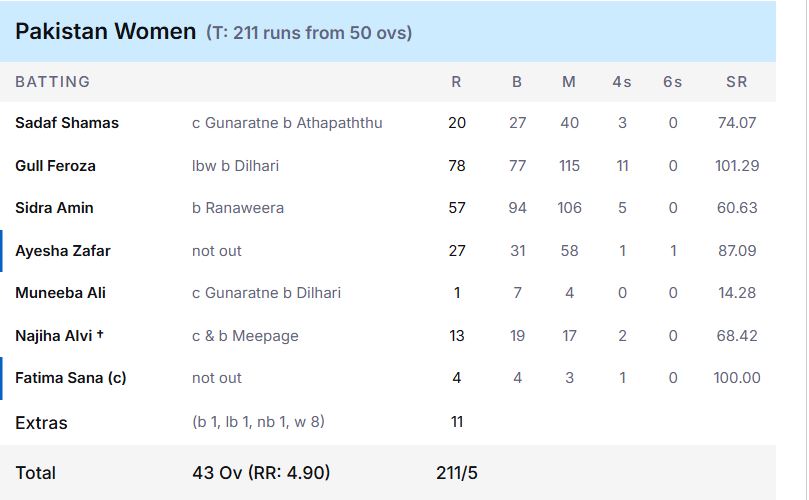Open Gull Feroza player profile
This screenshot has width=809, height=500.
point(55,166)
